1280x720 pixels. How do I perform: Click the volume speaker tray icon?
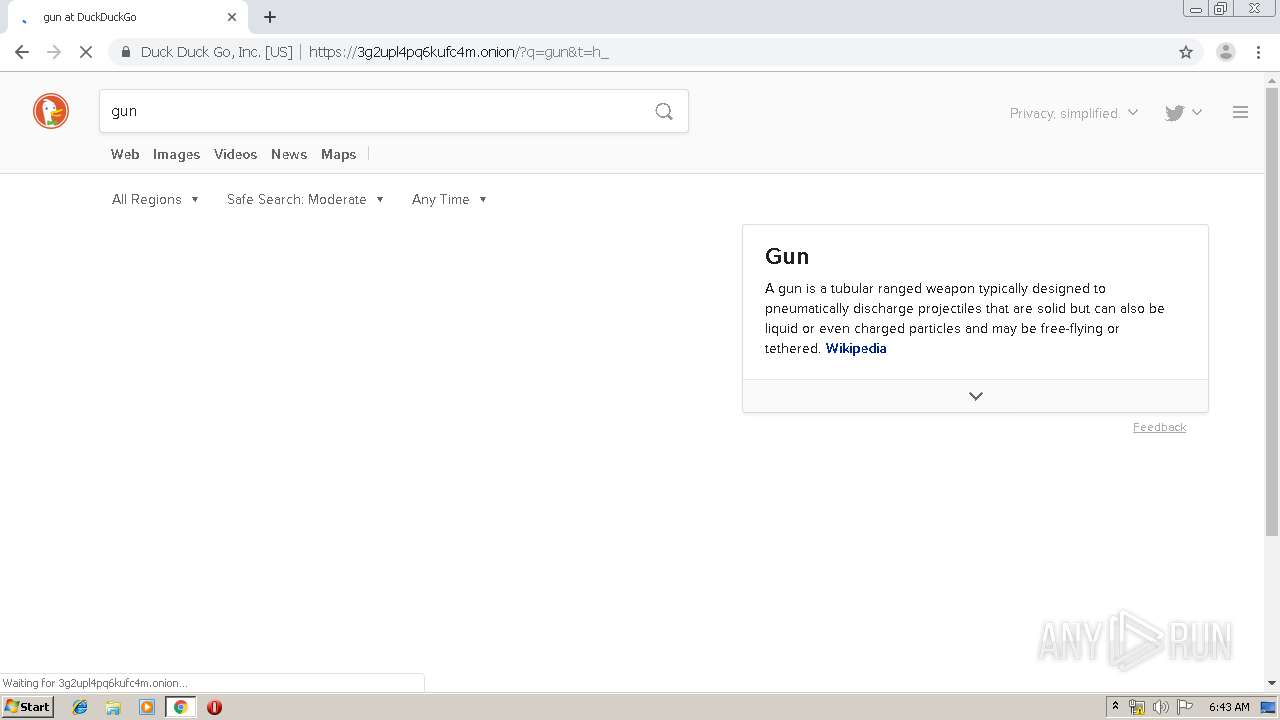tap(1160, 707)
